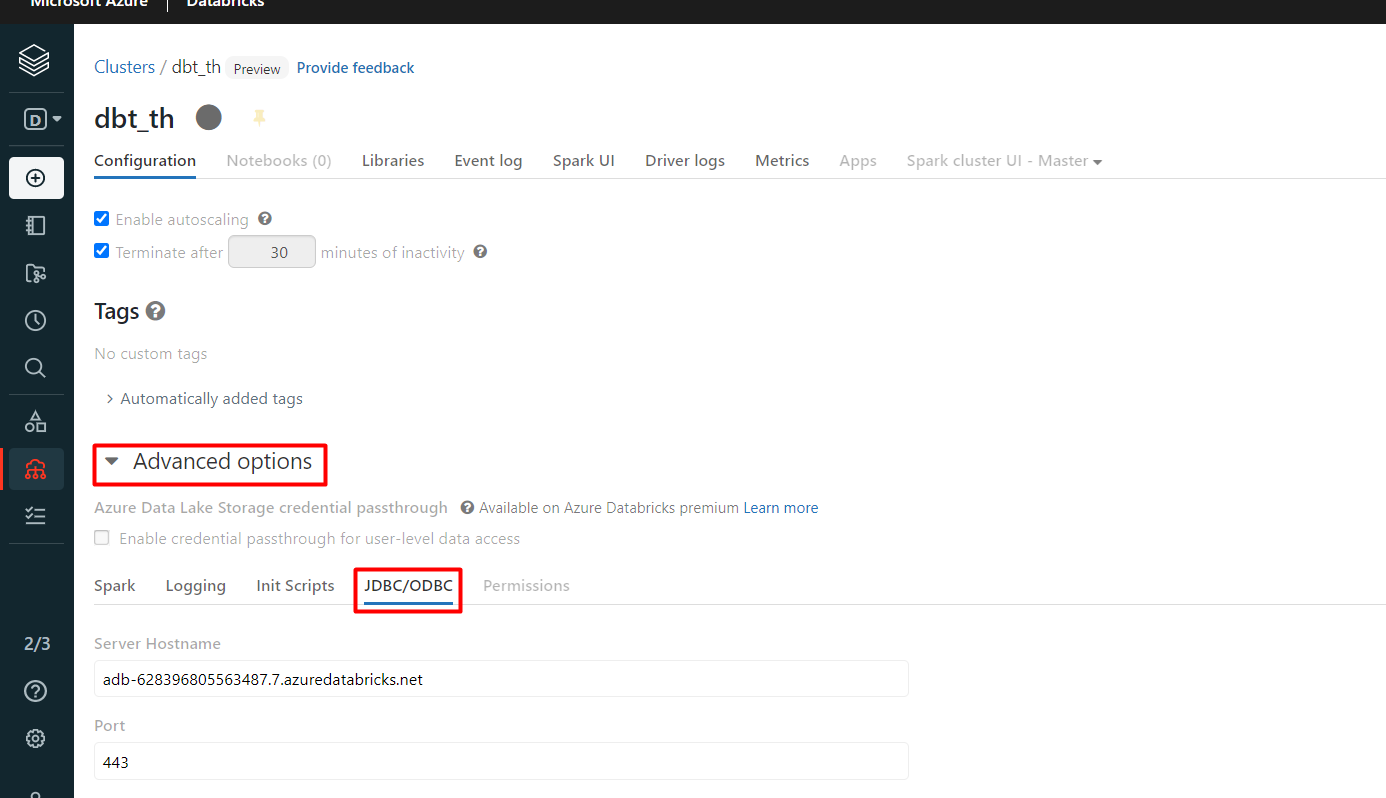Open Recents using the clock icon

(x=35, y=320)
